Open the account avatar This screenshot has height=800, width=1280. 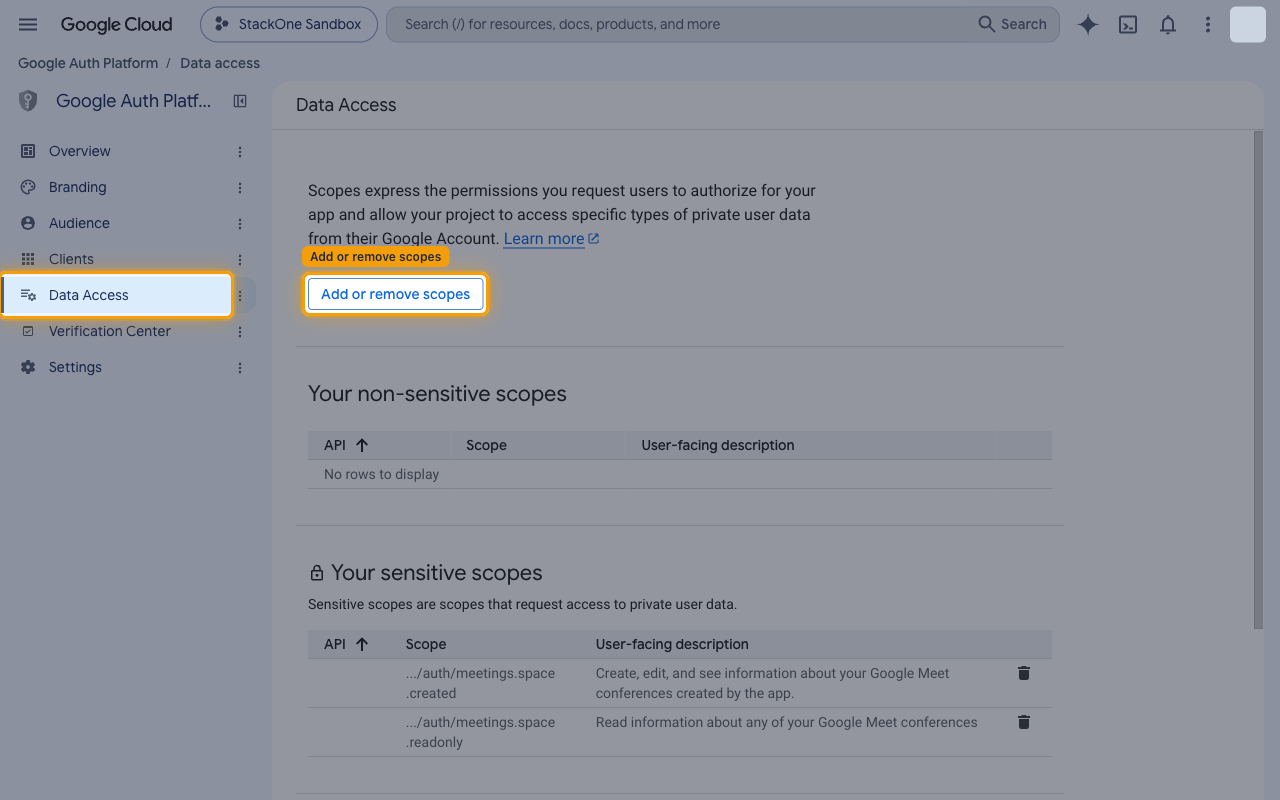point(1248,24)
